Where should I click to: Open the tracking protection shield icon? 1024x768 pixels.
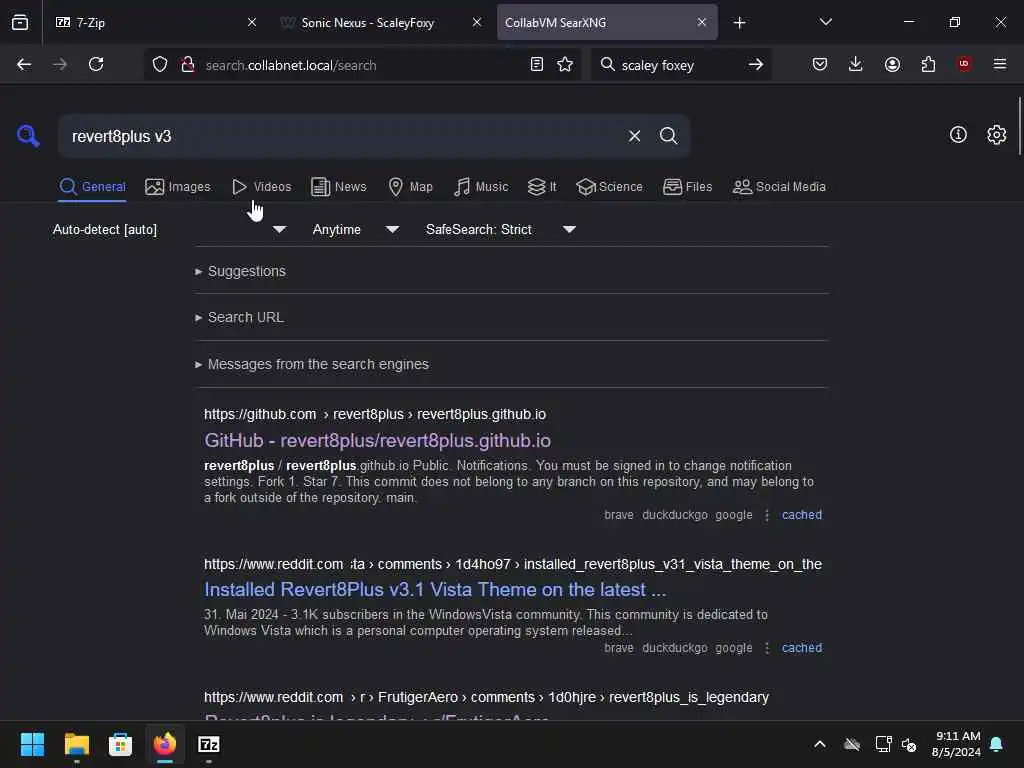160,65
